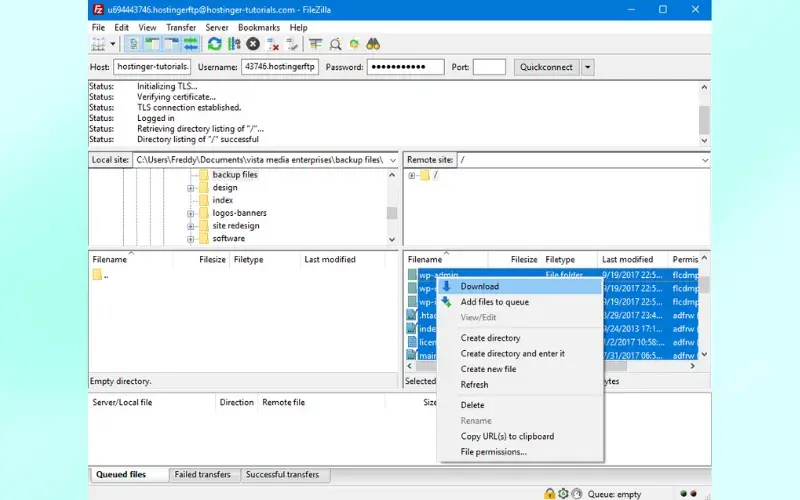Disconnect from the current server

273,44
